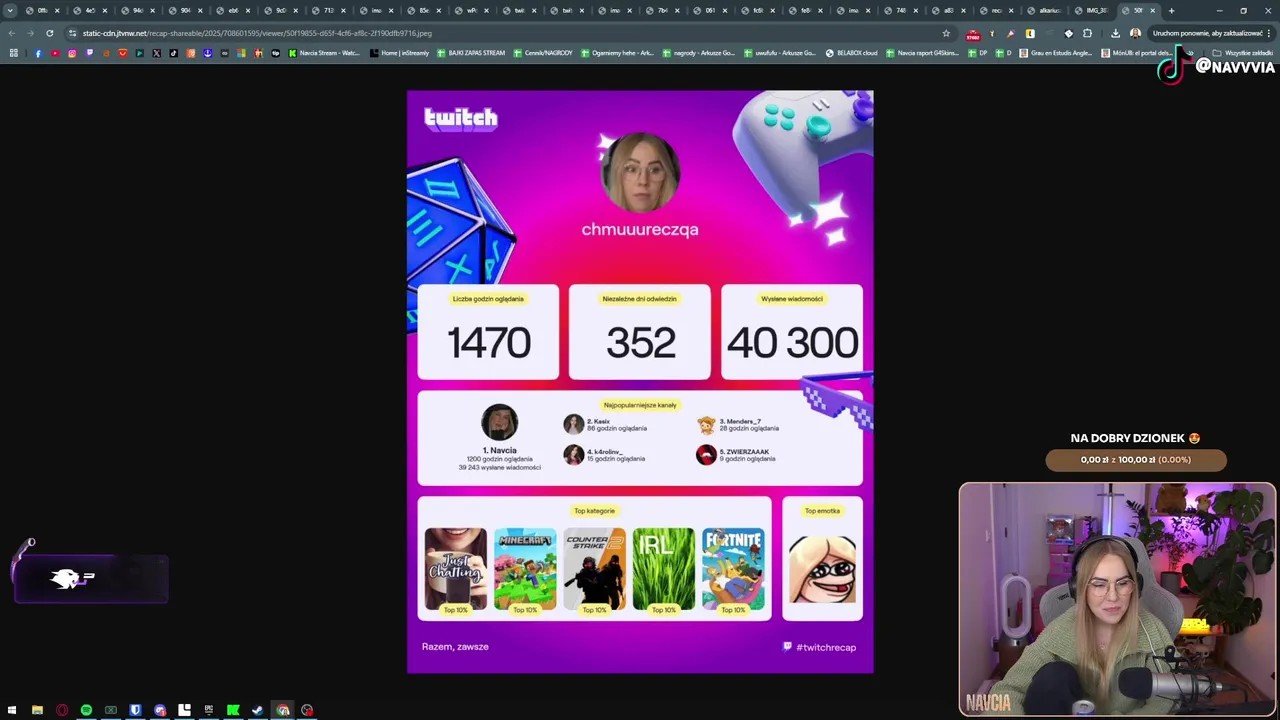This screenshot has width=1280, height=720.
Task: Click the top emote image
Action: pos(822,570)
